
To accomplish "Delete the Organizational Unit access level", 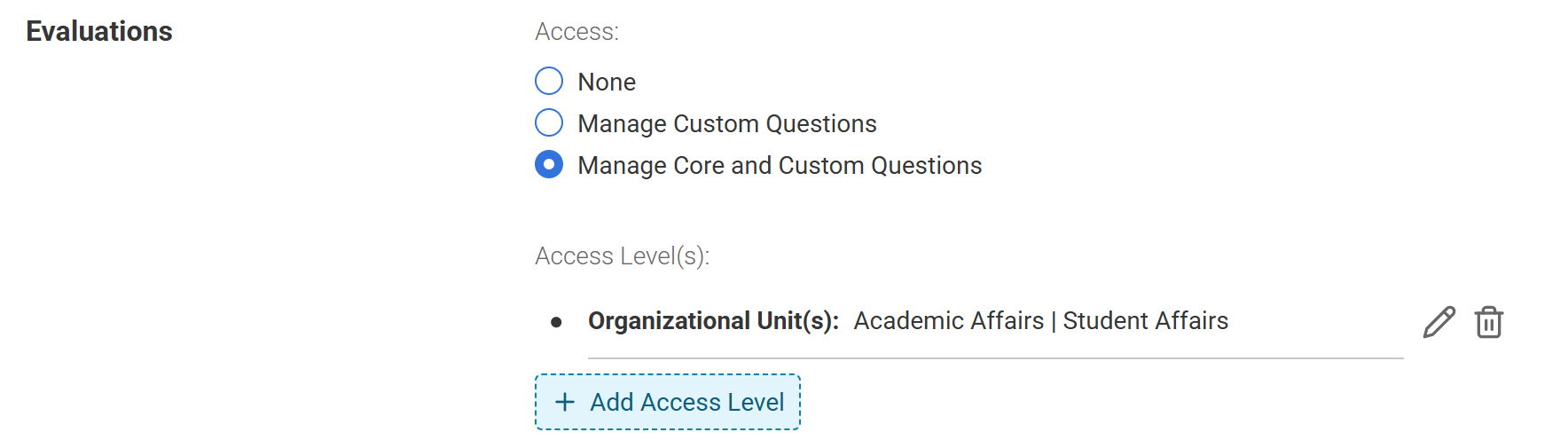I will (x=1488, y=322).
